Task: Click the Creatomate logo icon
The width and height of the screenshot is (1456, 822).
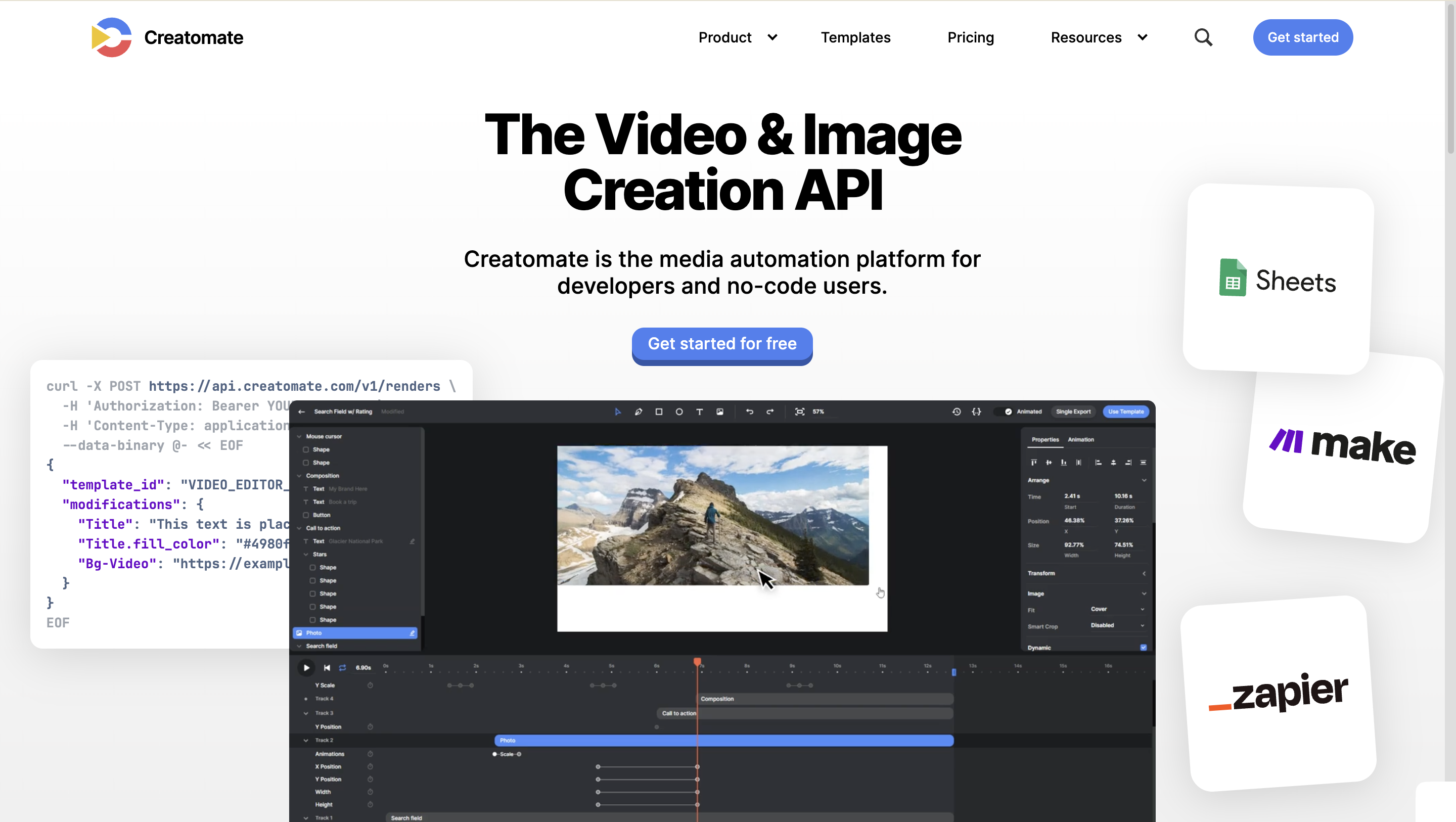Action: click(x=111, y=37)
